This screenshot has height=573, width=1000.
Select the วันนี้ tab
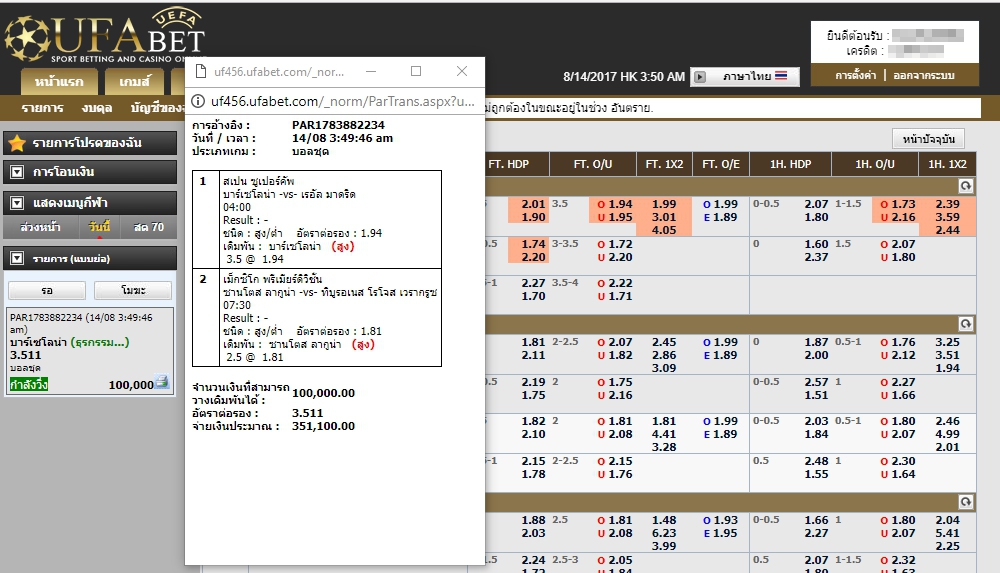(99, 227)
